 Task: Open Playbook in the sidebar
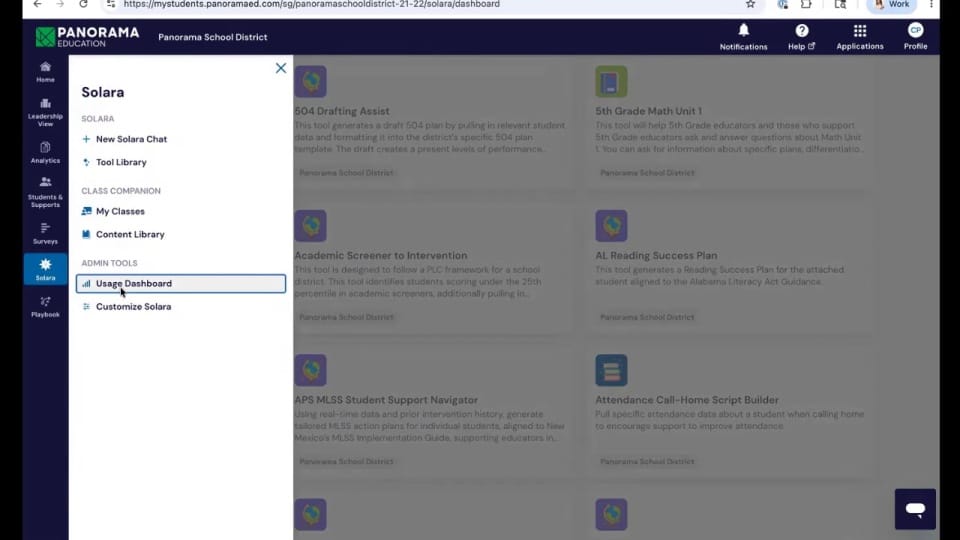(x=45, y=307)
